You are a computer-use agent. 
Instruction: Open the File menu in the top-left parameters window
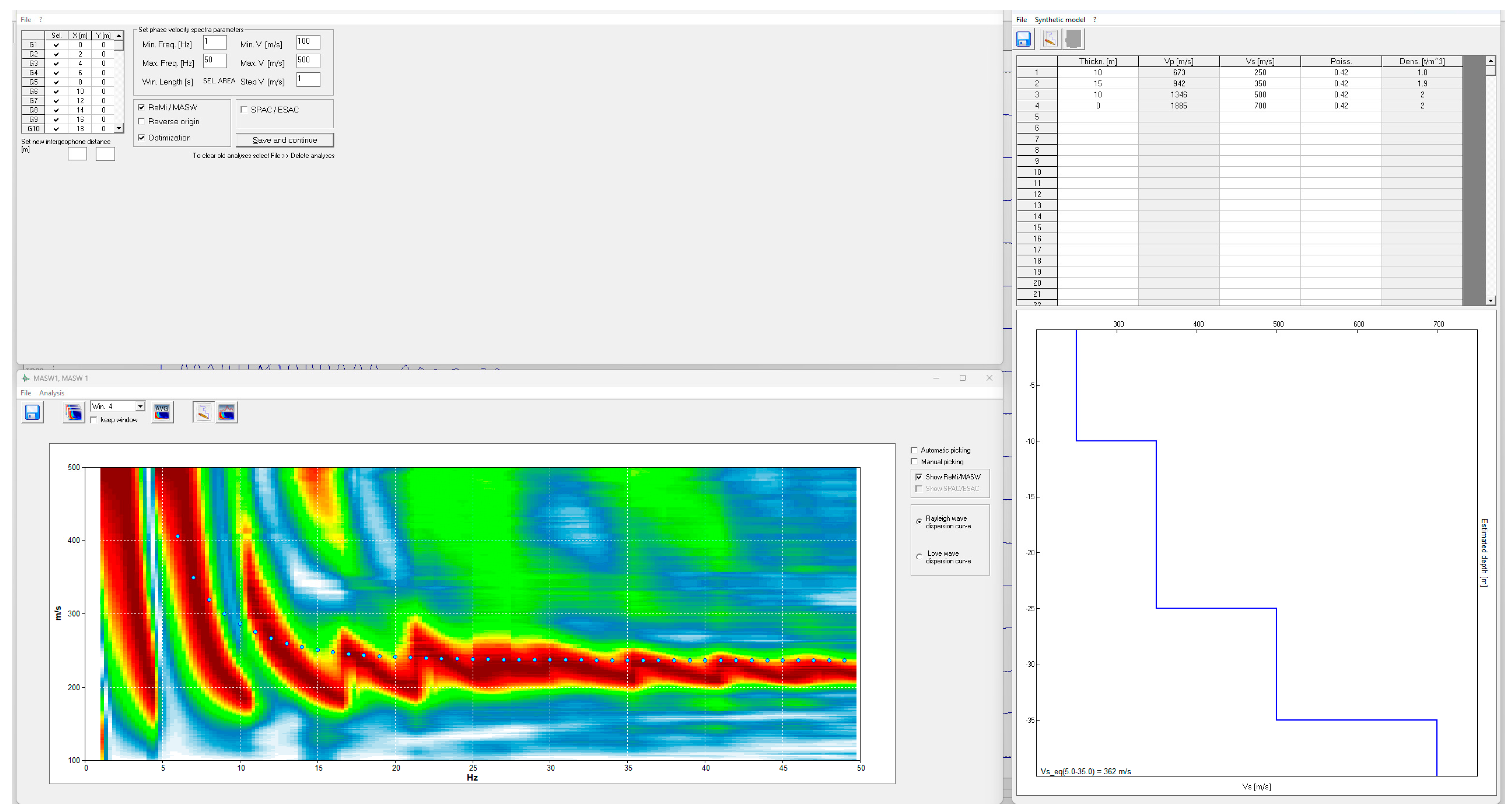pyautogui.click(x=26, y=20)
